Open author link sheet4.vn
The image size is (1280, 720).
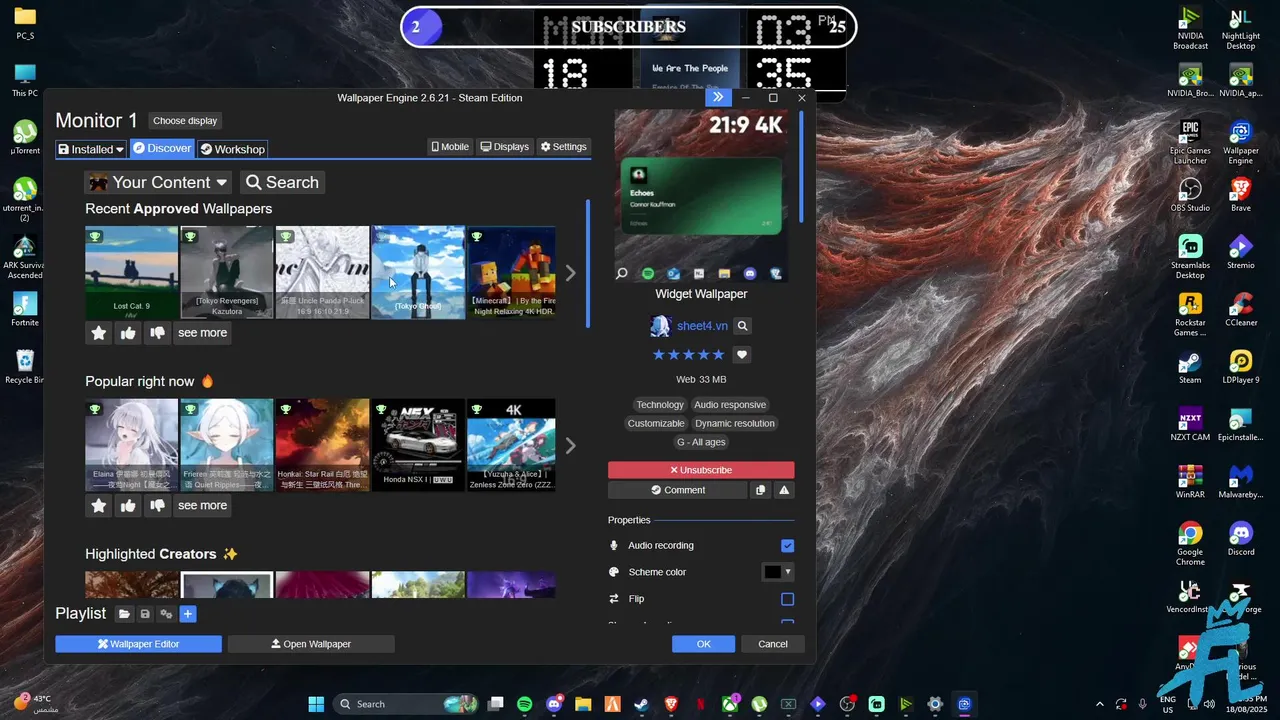point(702,326)
